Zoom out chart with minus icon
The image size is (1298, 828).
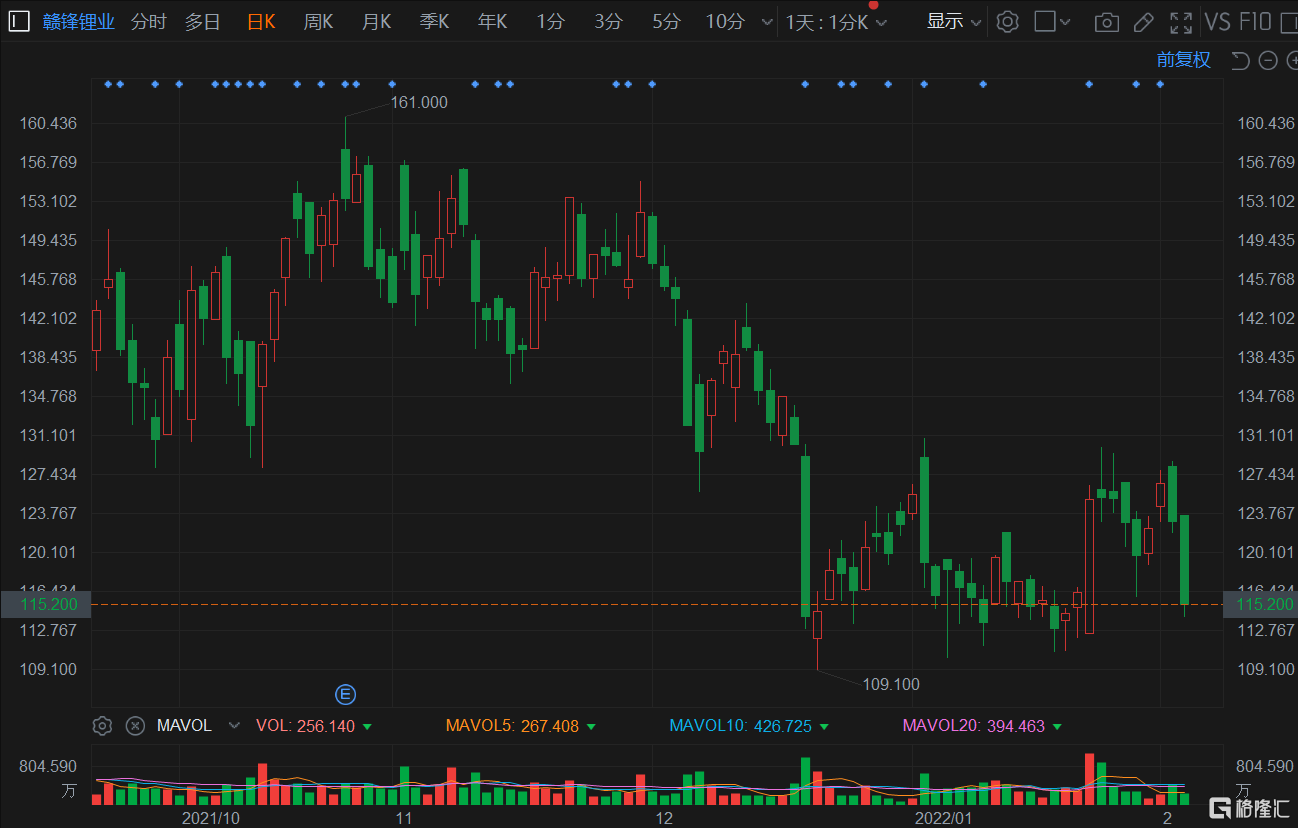tap(1268, 60)
